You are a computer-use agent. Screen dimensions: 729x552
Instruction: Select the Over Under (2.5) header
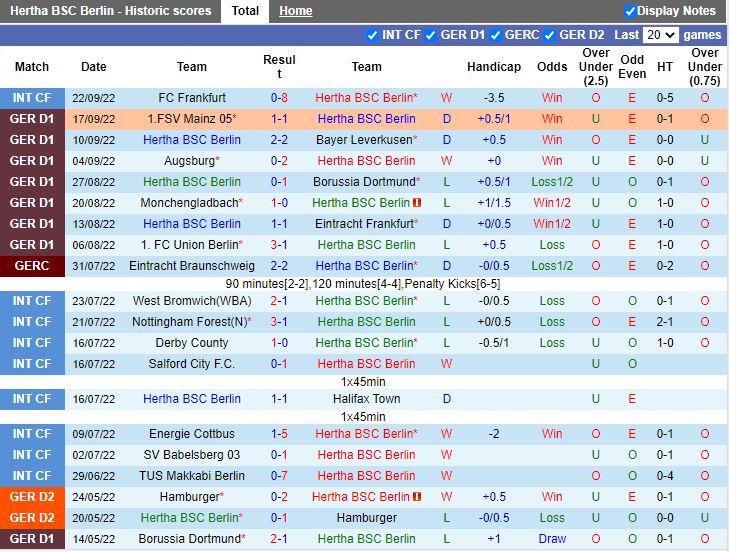pyautogui.click(x=596, y=67)
